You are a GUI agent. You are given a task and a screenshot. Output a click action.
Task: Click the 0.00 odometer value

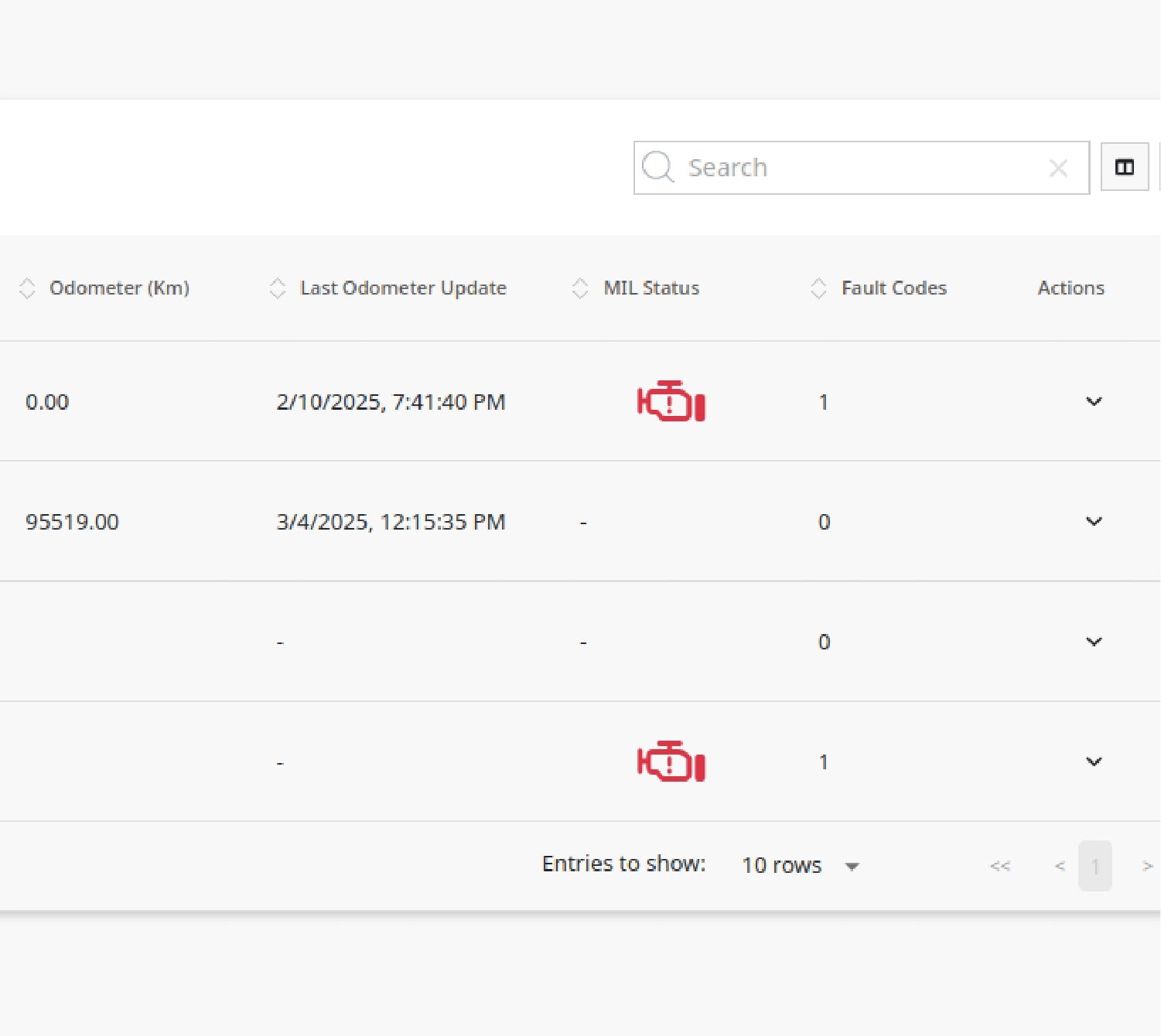click(47, 402)
